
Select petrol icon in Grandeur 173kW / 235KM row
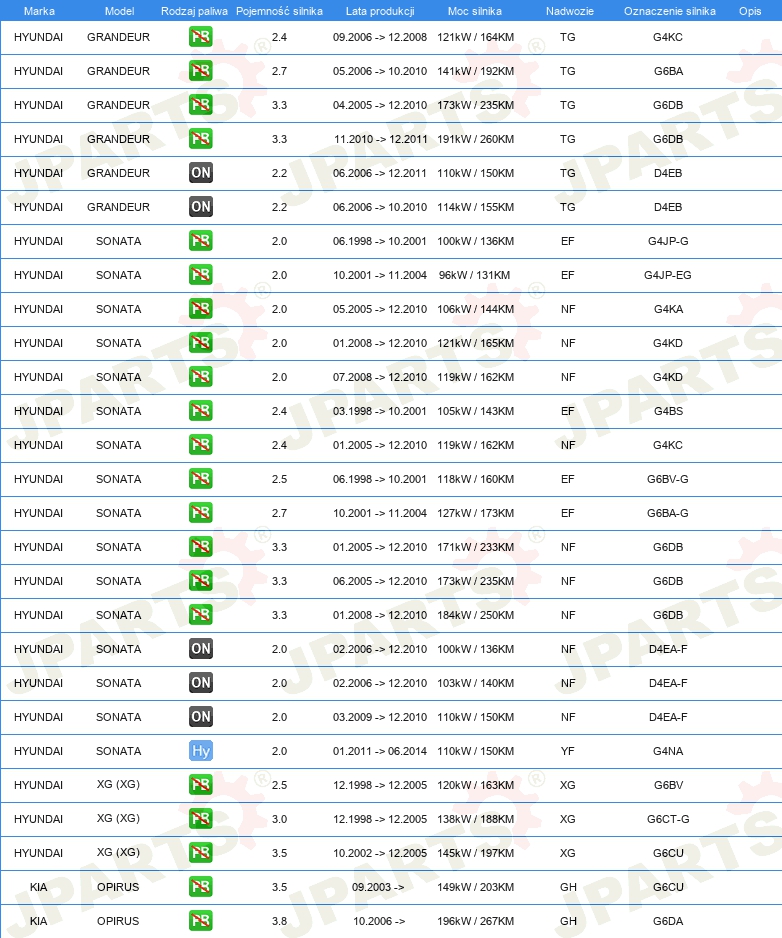click(x=200, y=105)
